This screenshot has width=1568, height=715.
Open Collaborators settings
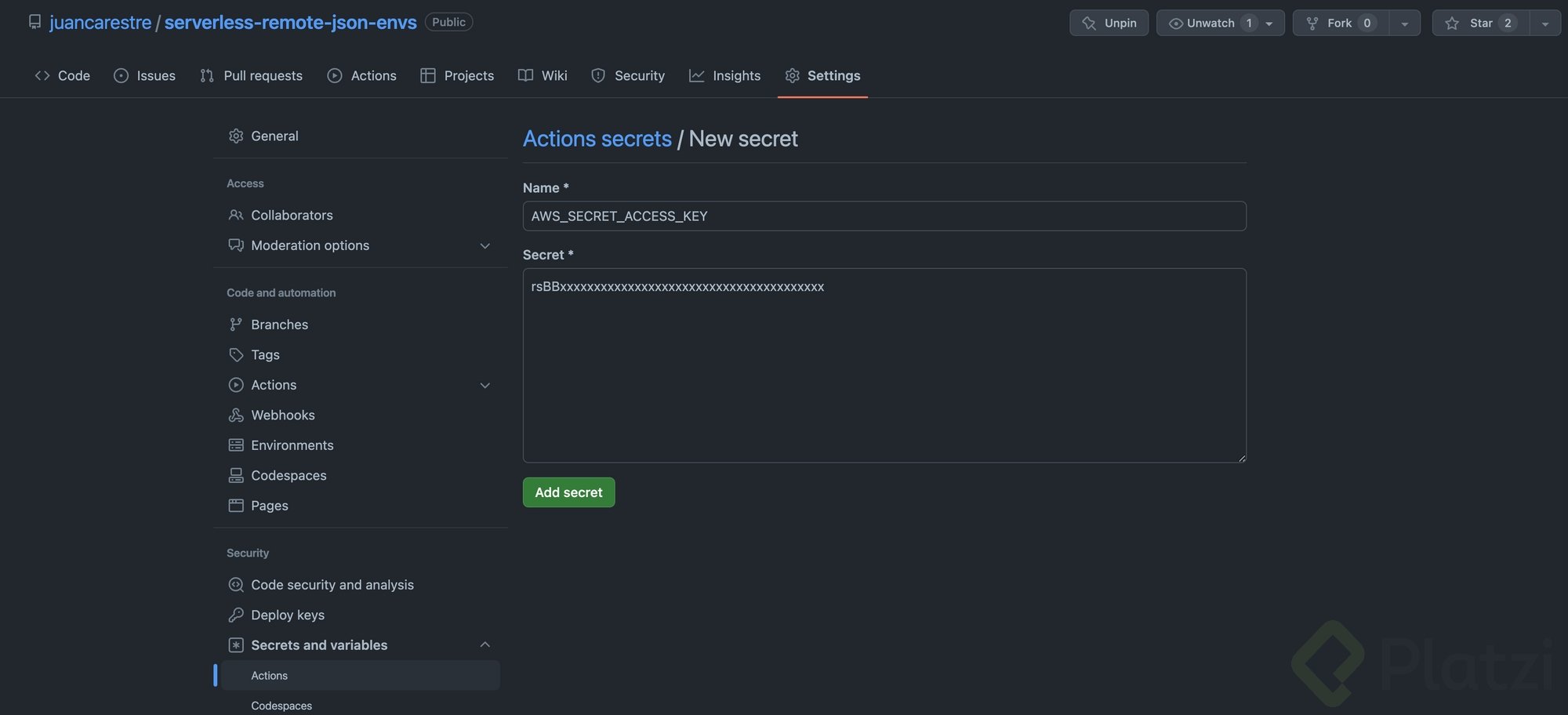pyautogui.click(x=361, y=215)
